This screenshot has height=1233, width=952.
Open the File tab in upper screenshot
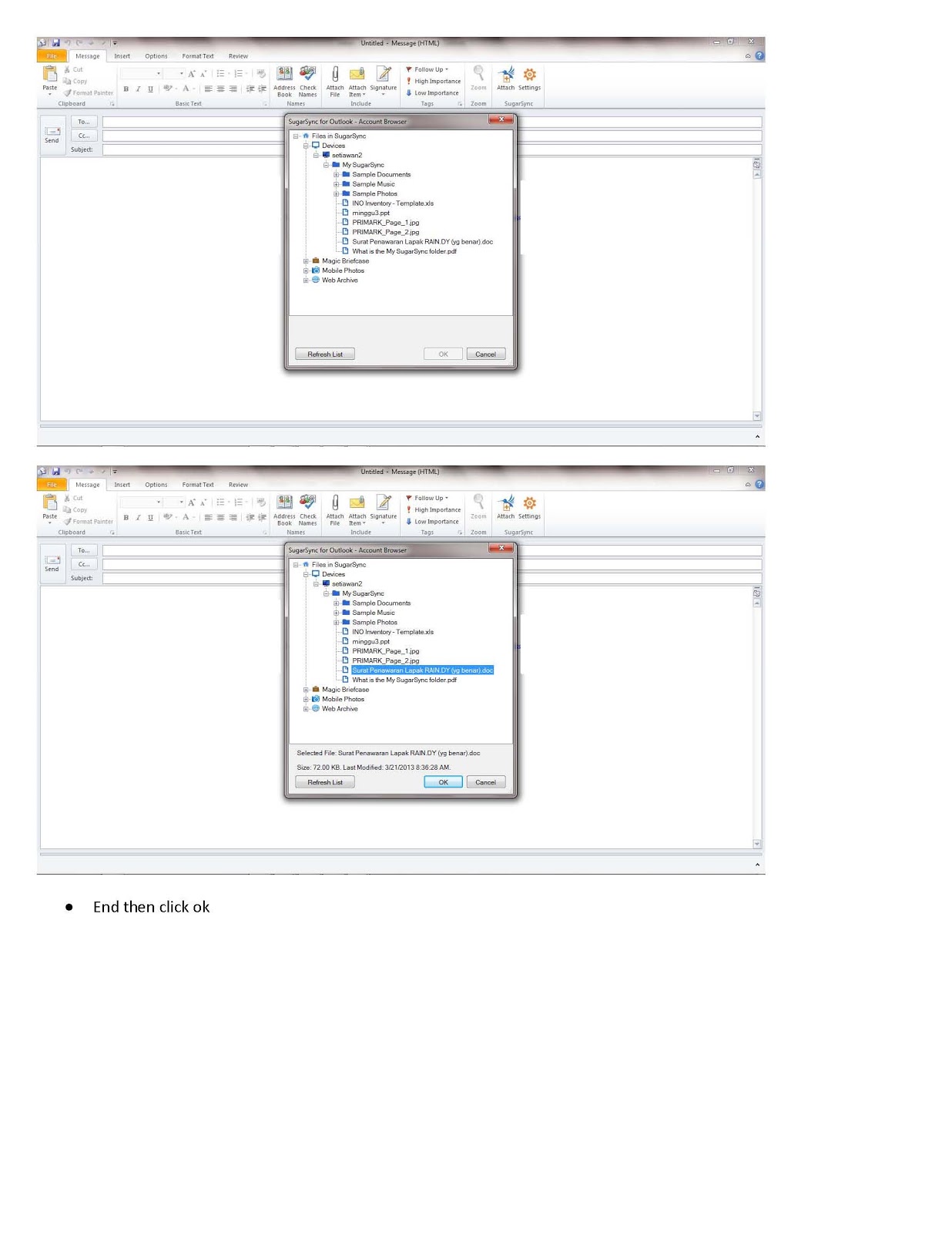(x=52, y=56)
